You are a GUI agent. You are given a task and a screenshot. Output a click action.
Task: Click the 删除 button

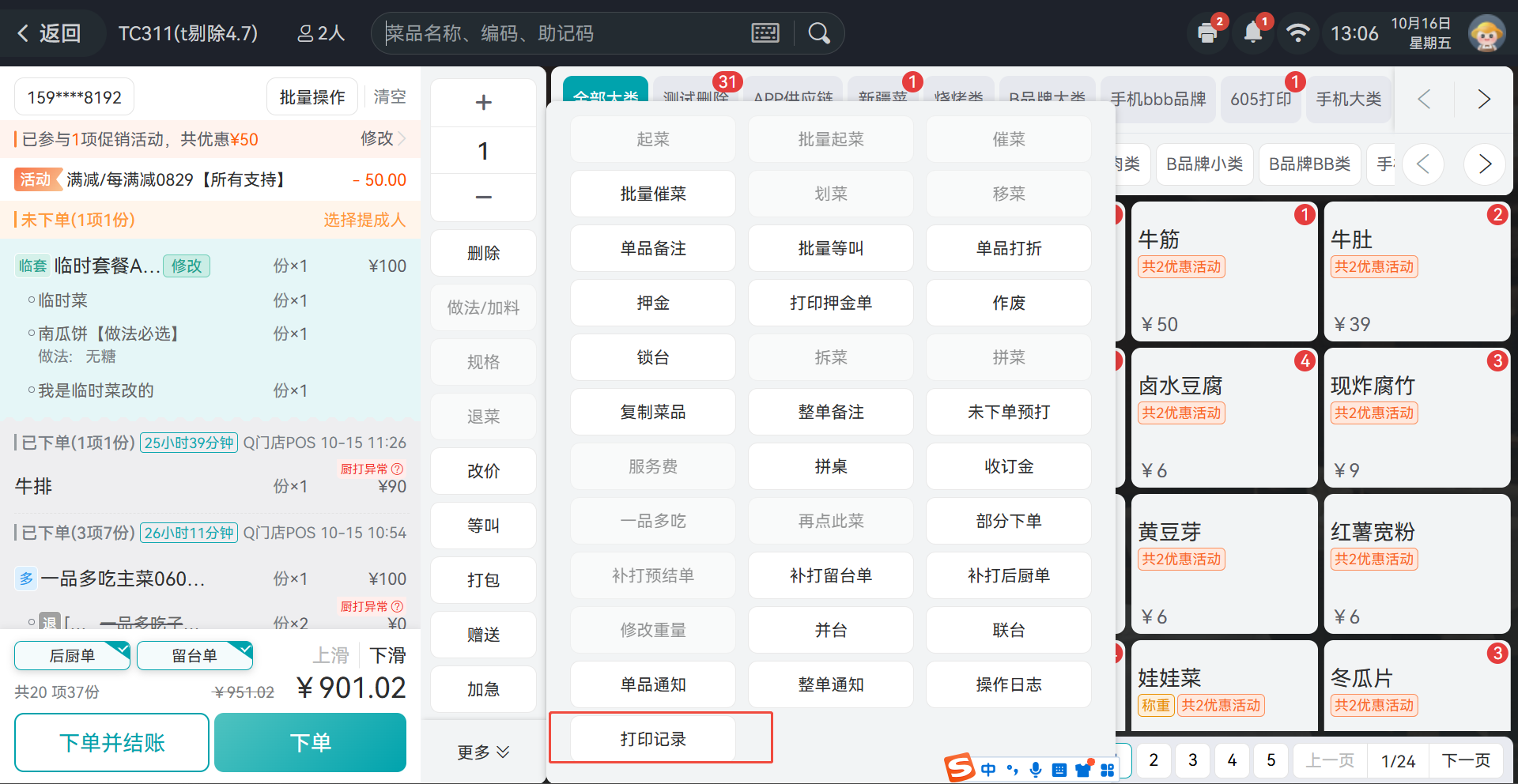tap(483, 253)
